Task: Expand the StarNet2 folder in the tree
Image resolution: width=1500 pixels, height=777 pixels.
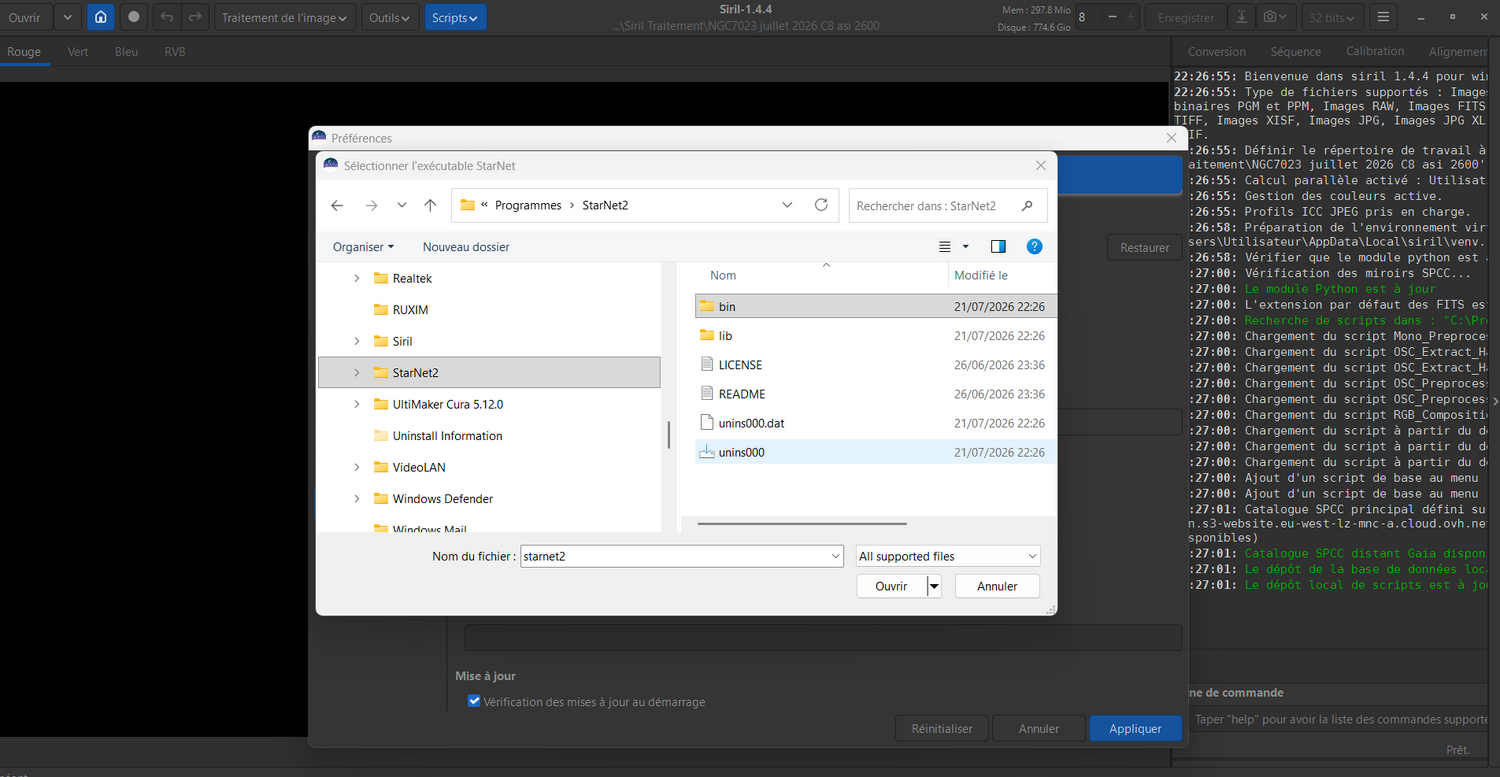Action: pyautogui.click(x=357, y=372)
